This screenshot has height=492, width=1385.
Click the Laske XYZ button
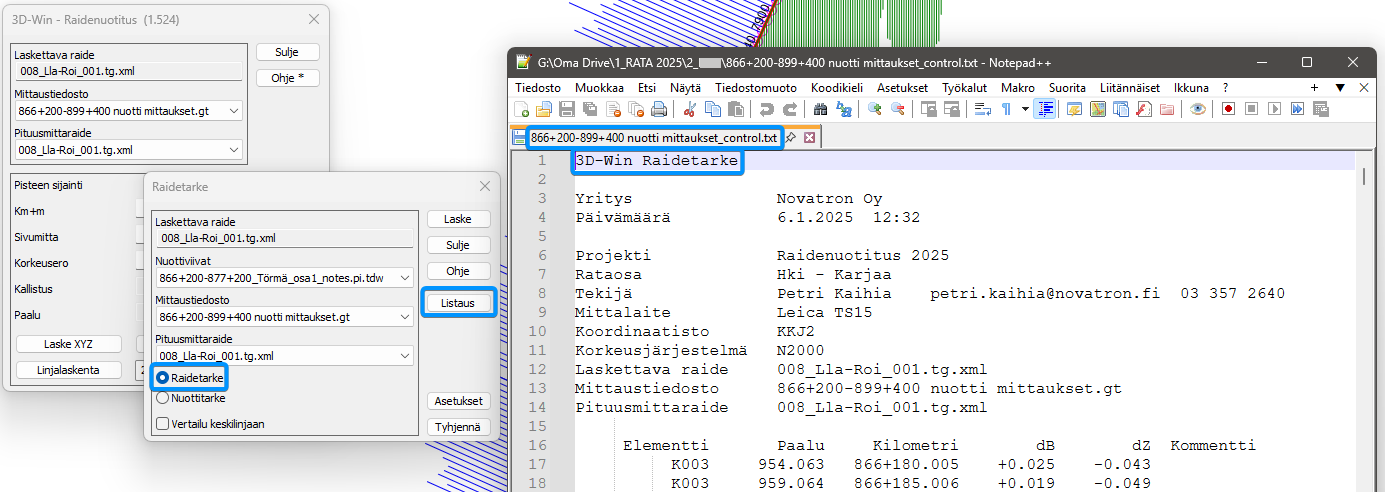click(x=68, y=344)
